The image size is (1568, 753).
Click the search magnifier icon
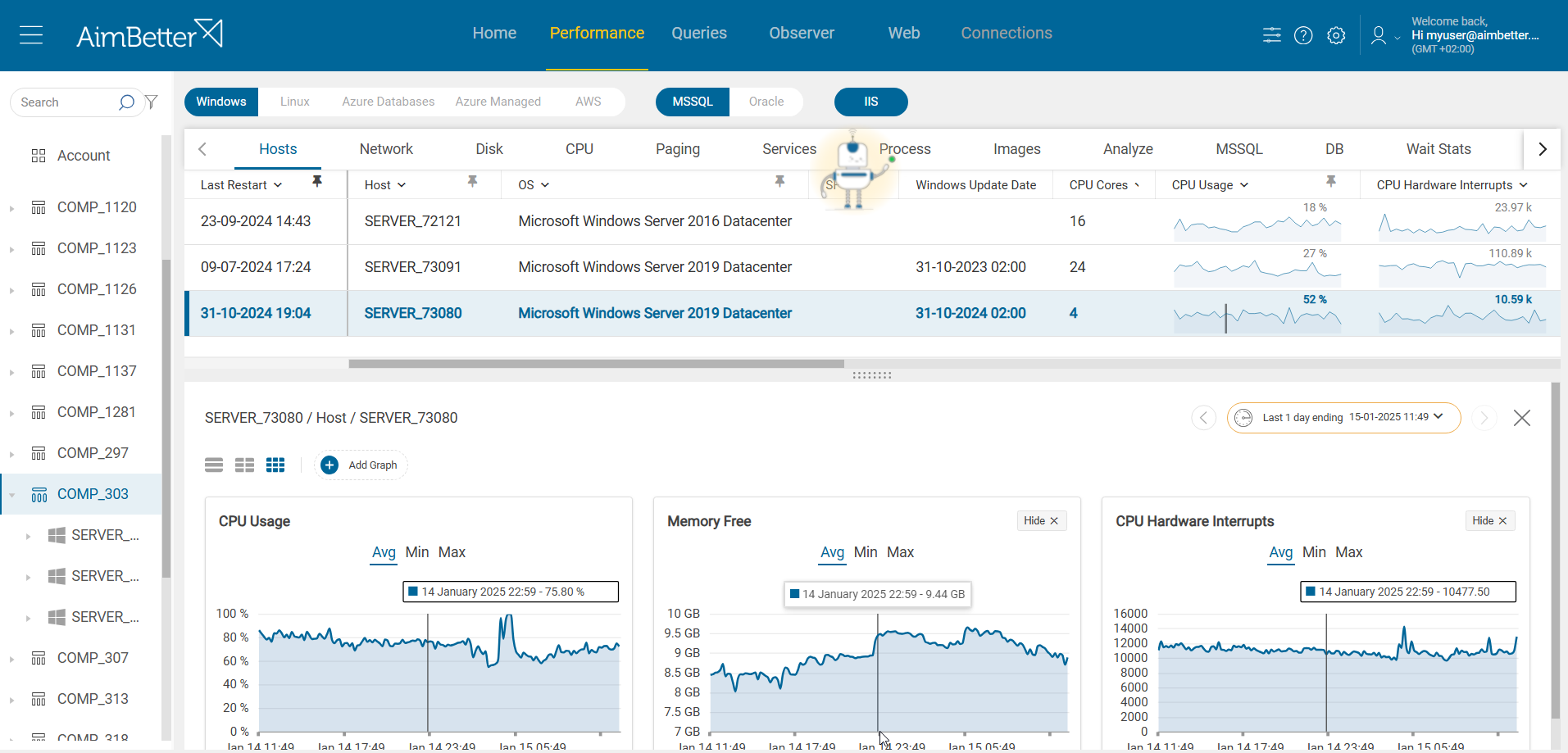(x=126, y=102)
